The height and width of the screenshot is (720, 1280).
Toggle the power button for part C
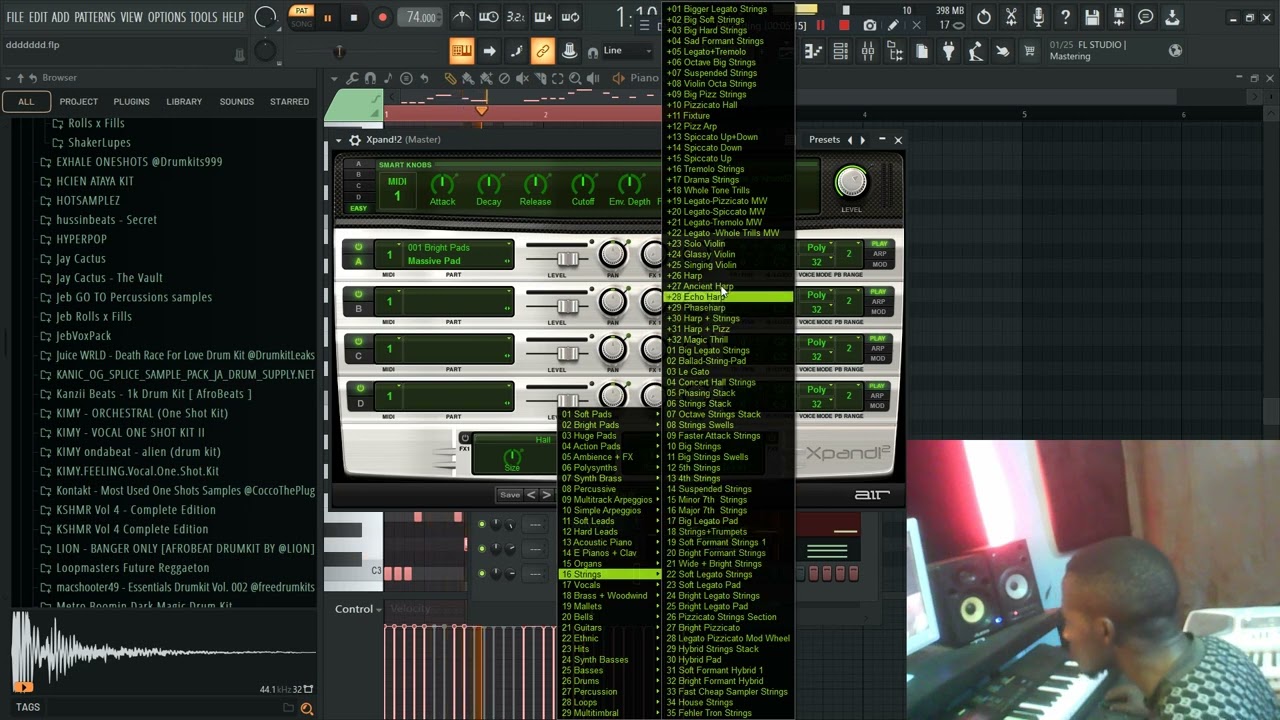(358, 342)
